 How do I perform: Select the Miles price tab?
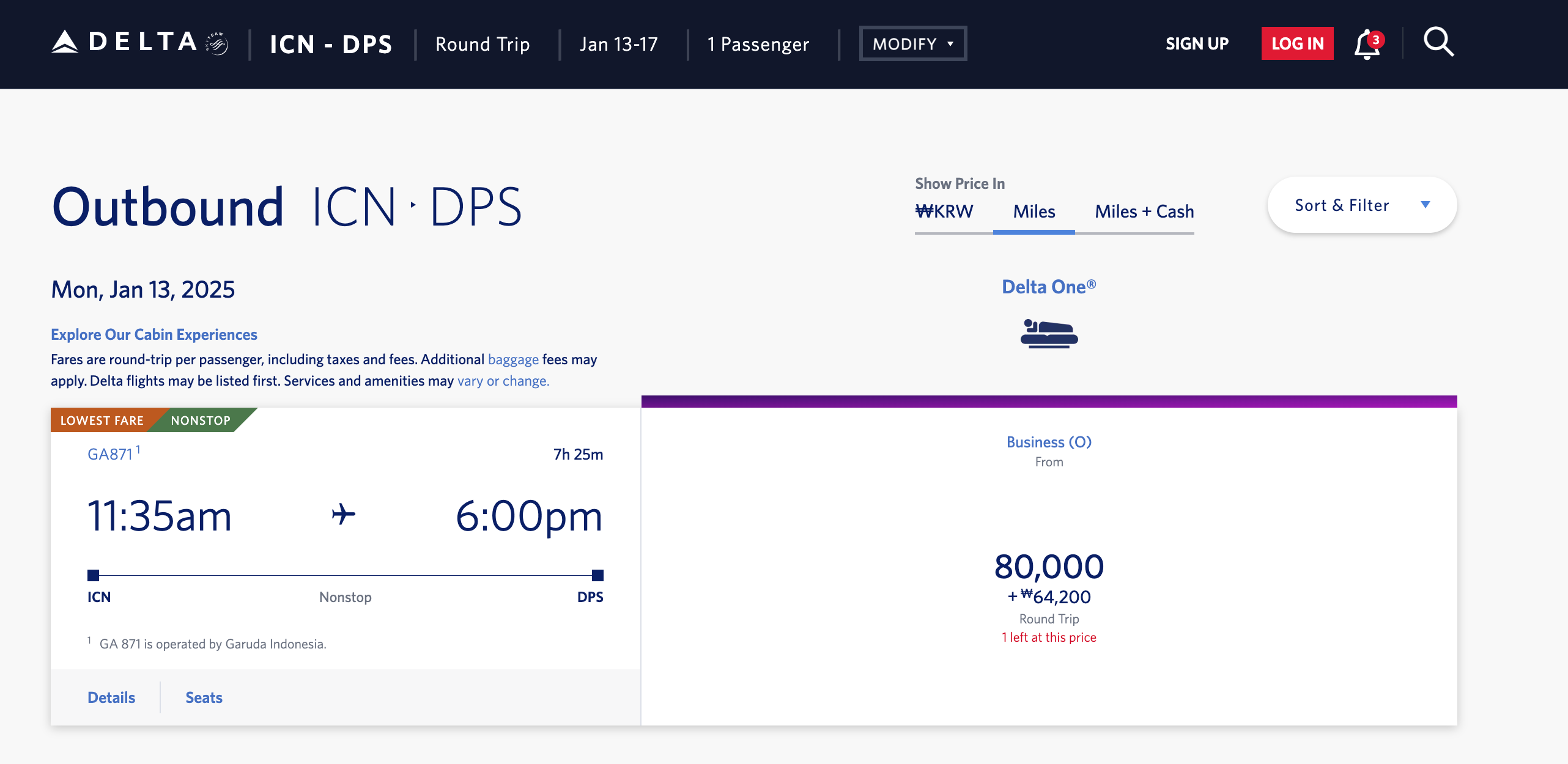click(1034, 211)
